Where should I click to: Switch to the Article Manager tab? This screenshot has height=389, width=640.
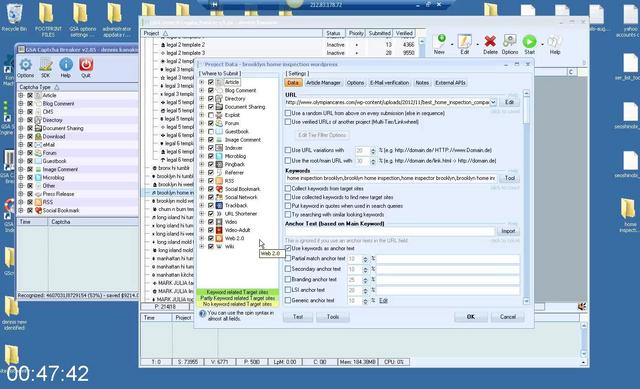tap(323, 83)
